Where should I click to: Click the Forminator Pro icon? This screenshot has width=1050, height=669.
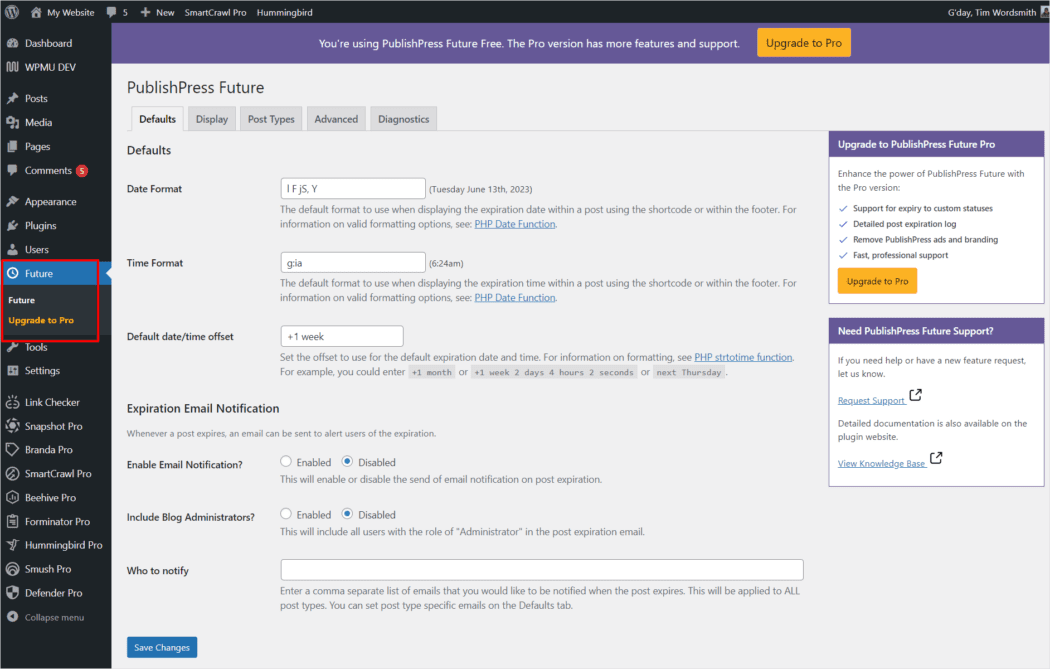(x=12, y=522)
